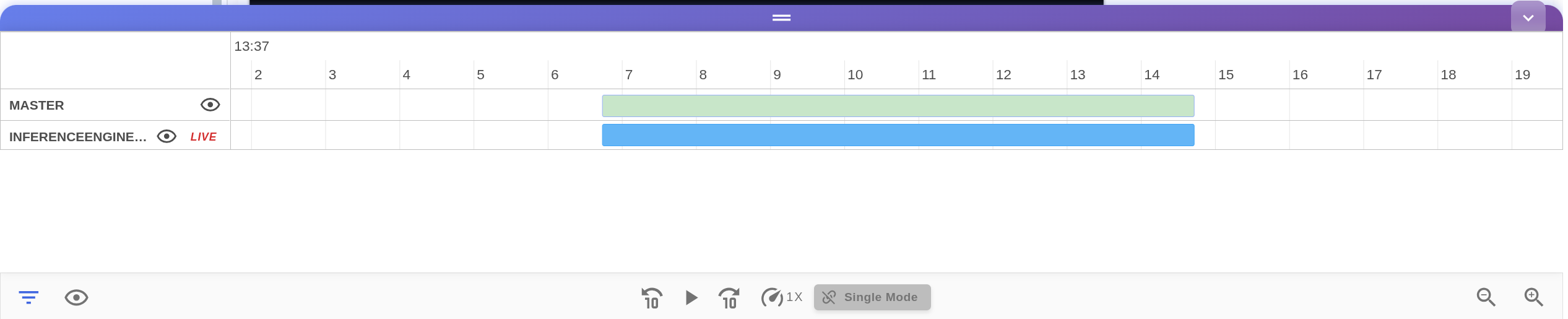Screen dimensions: 1568x319
Task: Select the blue INFERENCEENGINE track segment
Action: (x=898, y=135)
